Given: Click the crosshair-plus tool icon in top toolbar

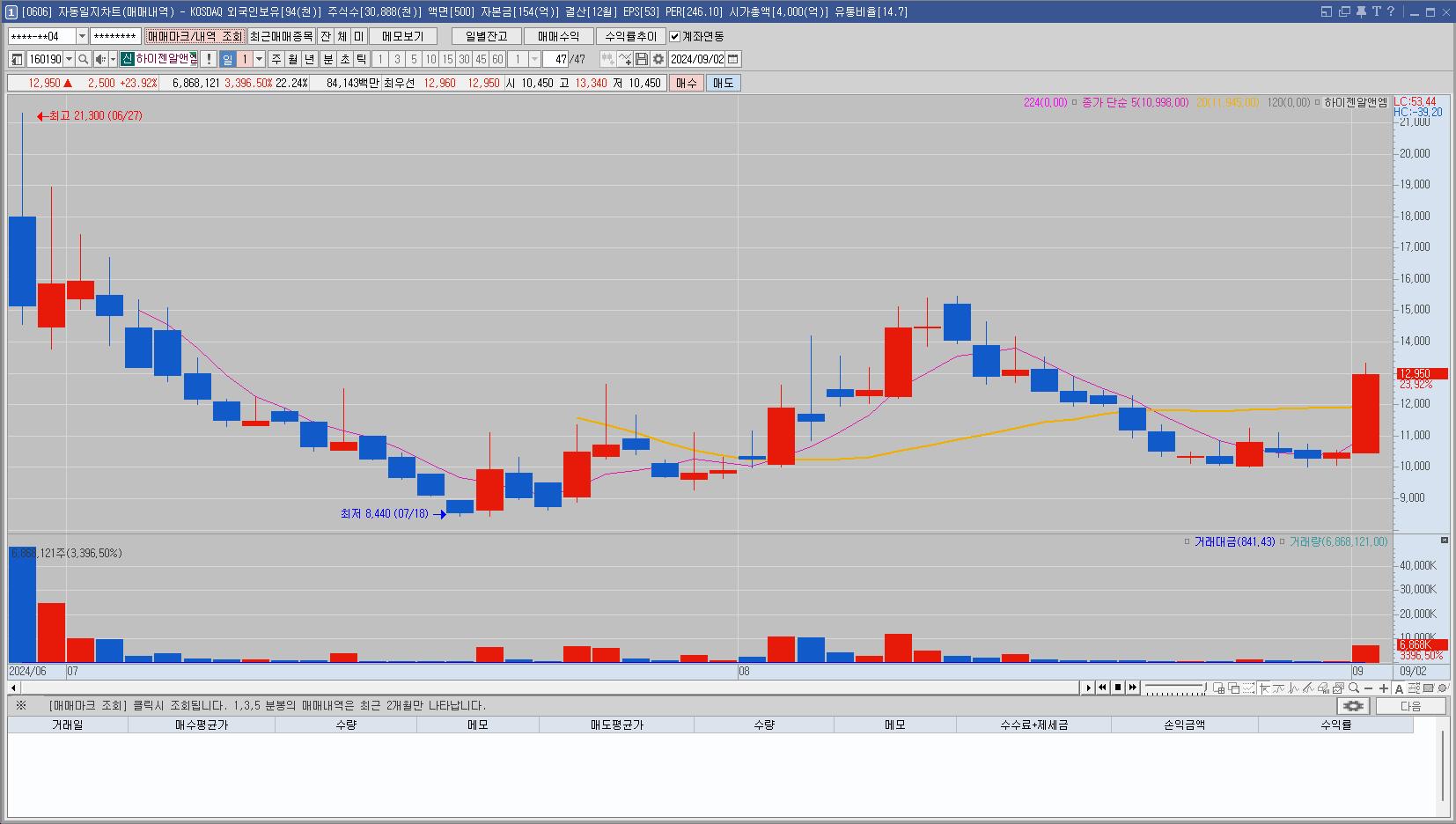Looking at the screenshot, I should (607, 59).
